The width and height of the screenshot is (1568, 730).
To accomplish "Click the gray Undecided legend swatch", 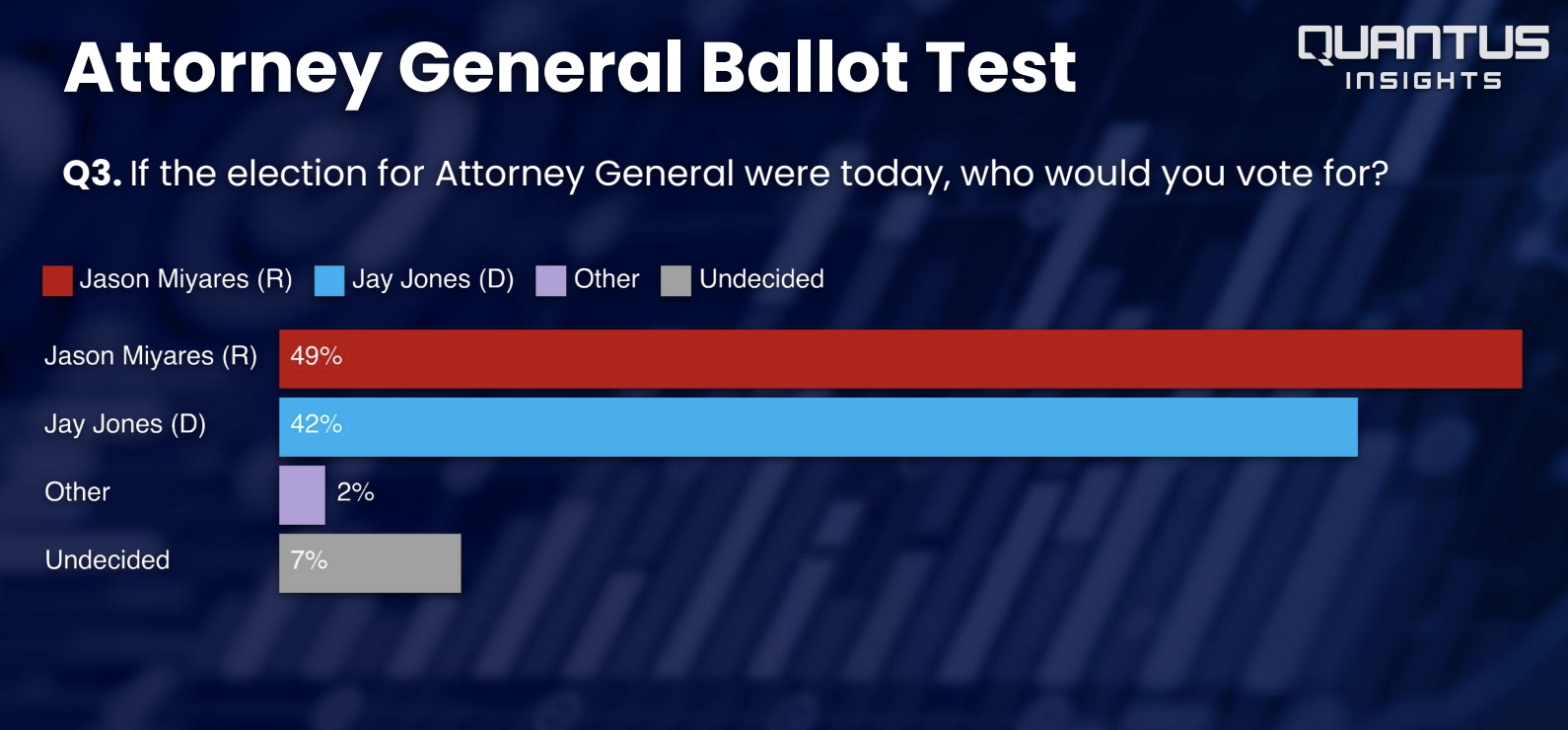I will (x=676, y=281).
